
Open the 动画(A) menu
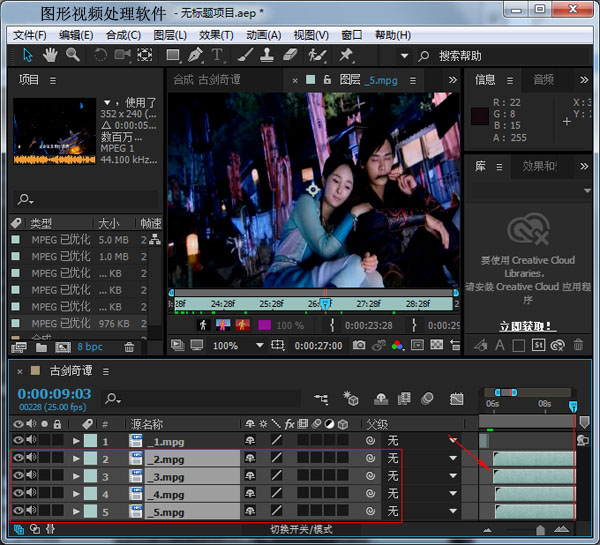click(x=264, y=35)
